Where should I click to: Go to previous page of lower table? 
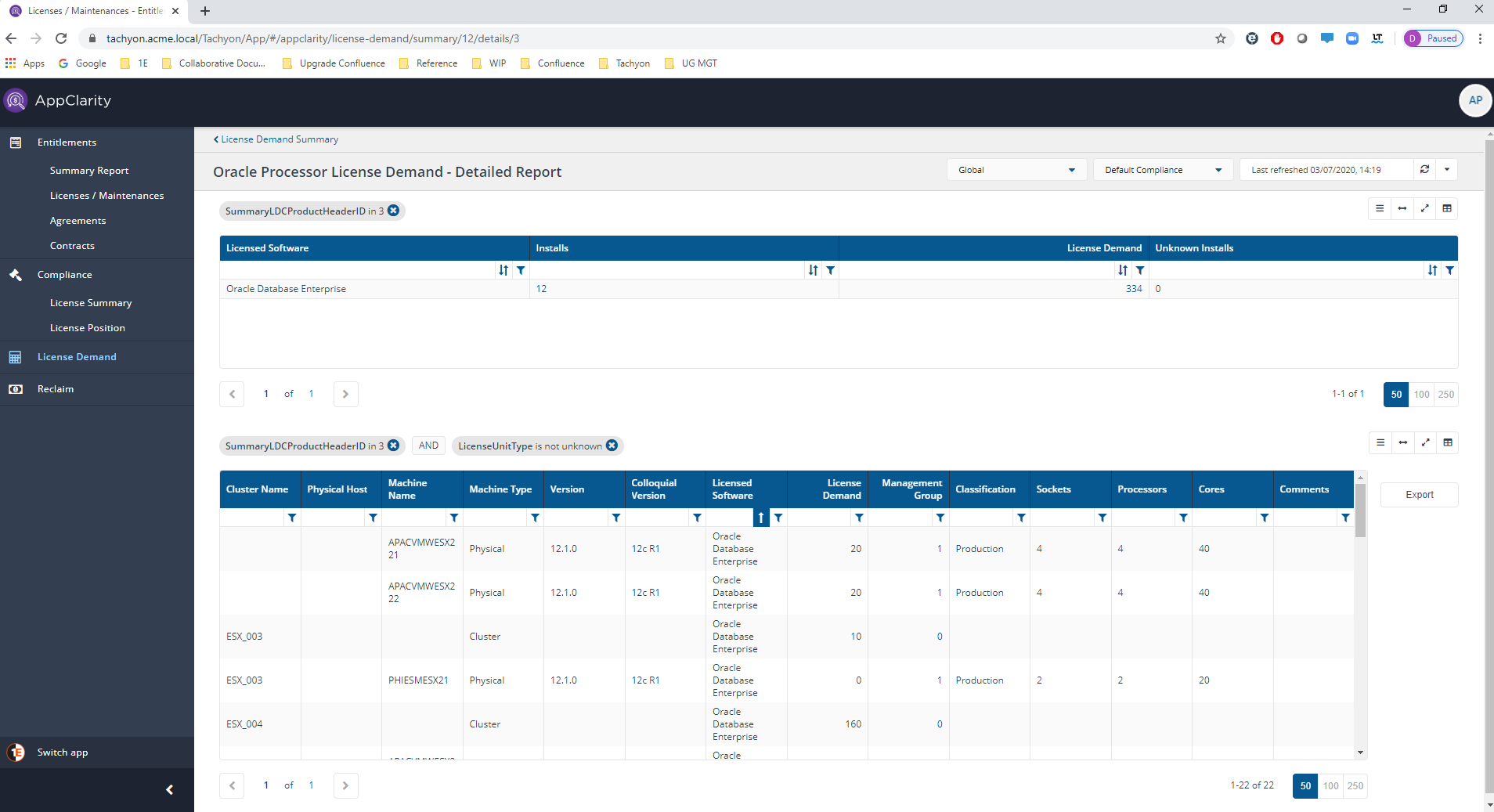pyautogui.click(x=232, y=786)
